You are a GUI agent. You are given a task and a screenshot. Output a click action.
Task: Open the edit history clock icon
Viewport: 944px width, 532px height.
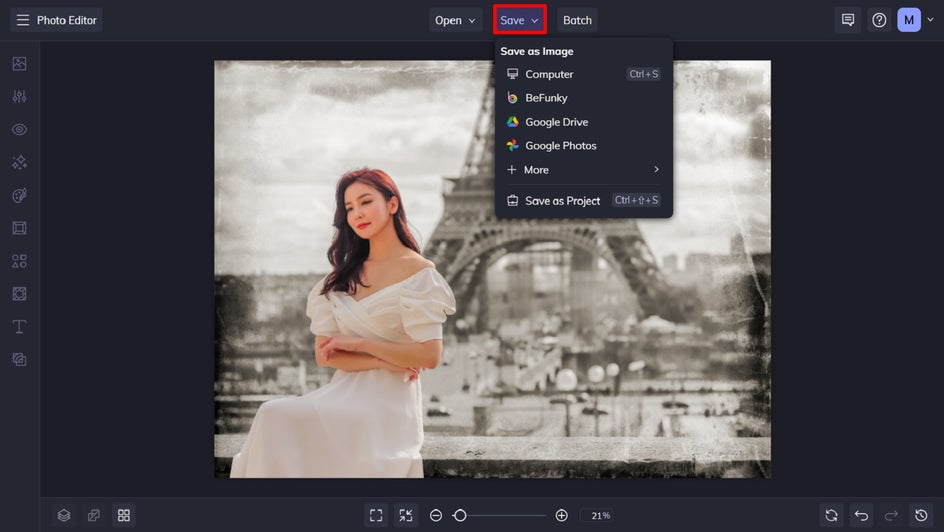click(921, 515)
